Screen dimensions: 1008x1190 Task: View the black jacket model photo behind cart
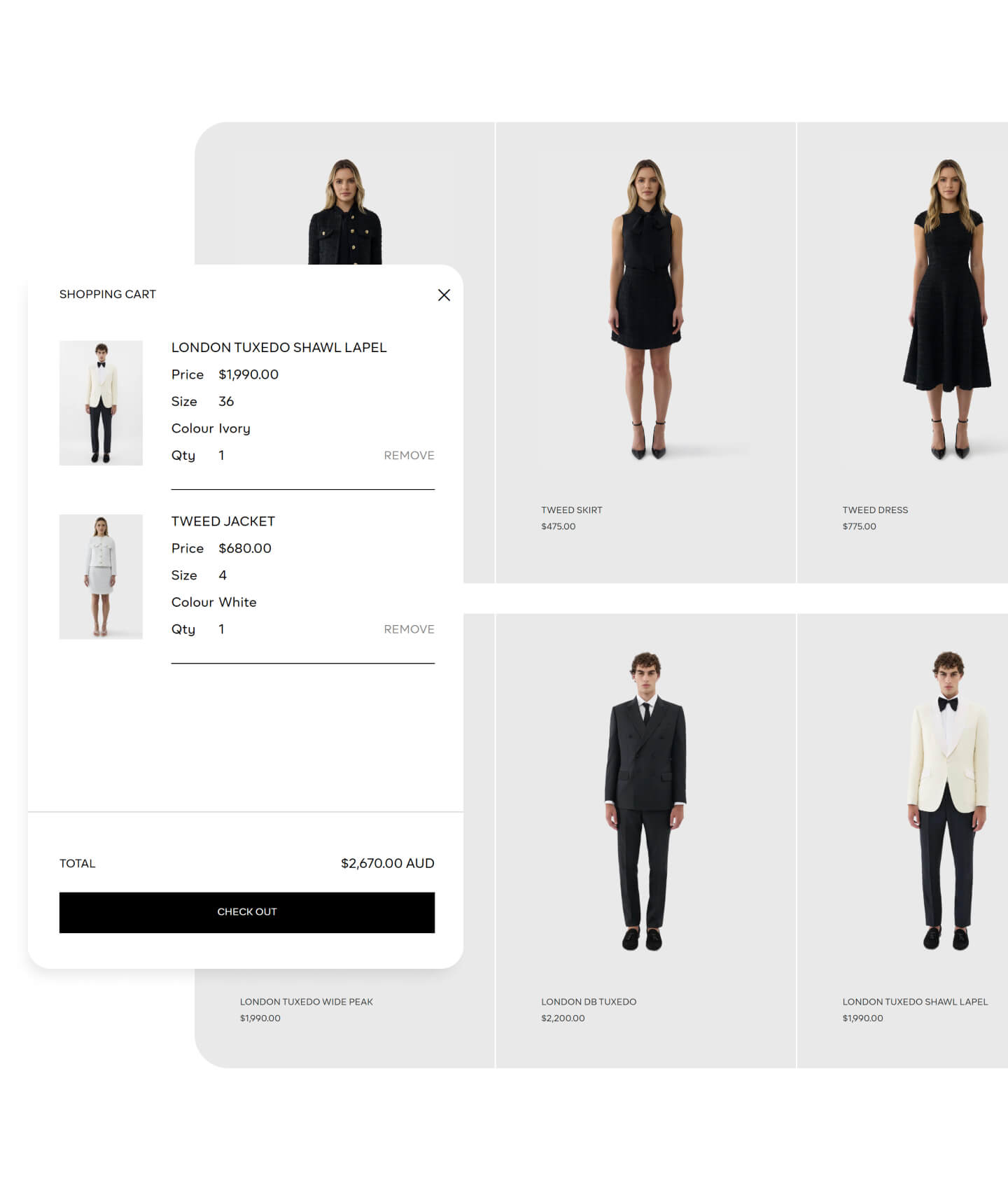point(345,211)
